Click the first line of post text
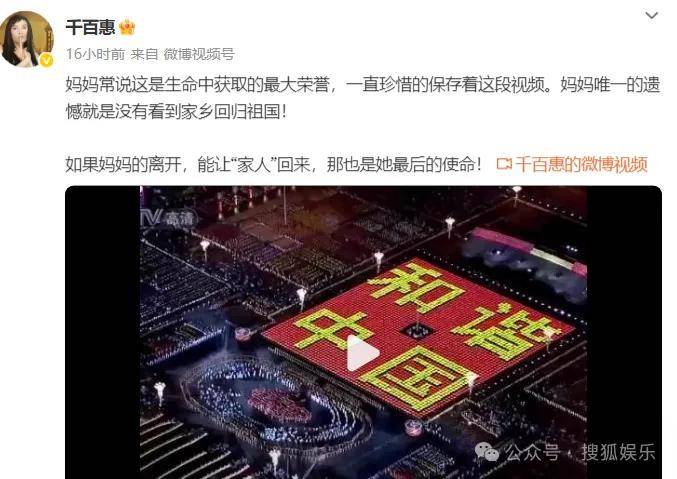The image size is (677, 479). (363, 85)
